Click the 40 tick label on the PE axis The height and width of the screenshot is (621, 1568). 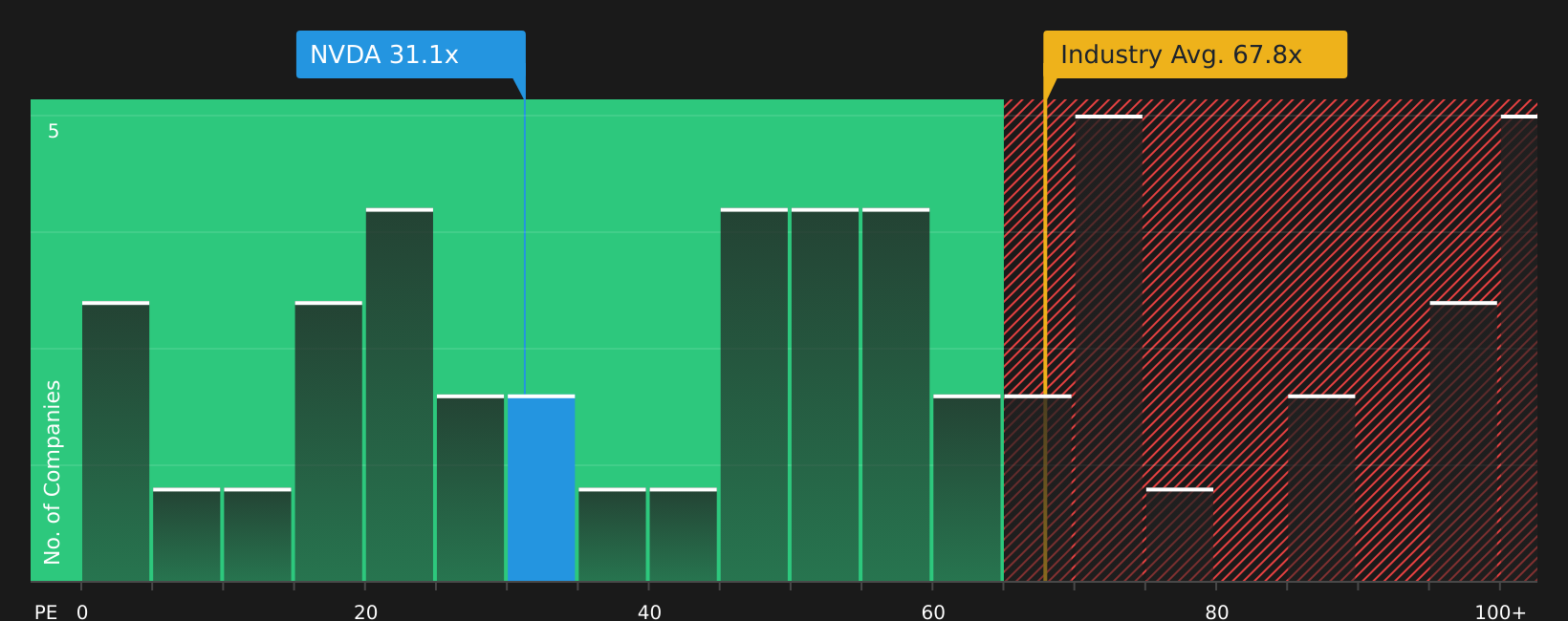click(649, 612)
